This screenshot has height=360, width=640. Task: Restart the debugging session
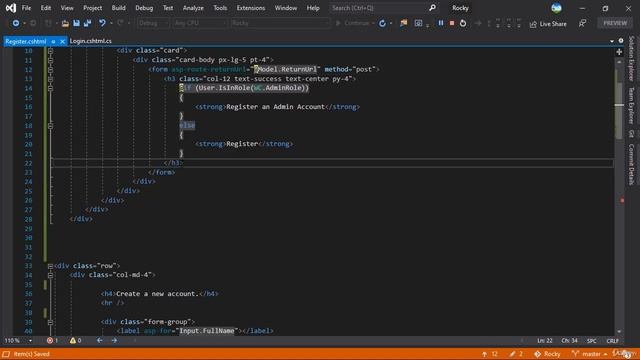click(463, 23)
